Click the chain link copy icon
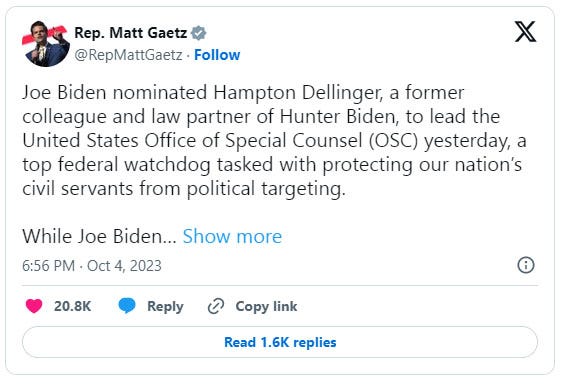Image resolution: width=561 pixels, height=385 pixels. [216, 306]
